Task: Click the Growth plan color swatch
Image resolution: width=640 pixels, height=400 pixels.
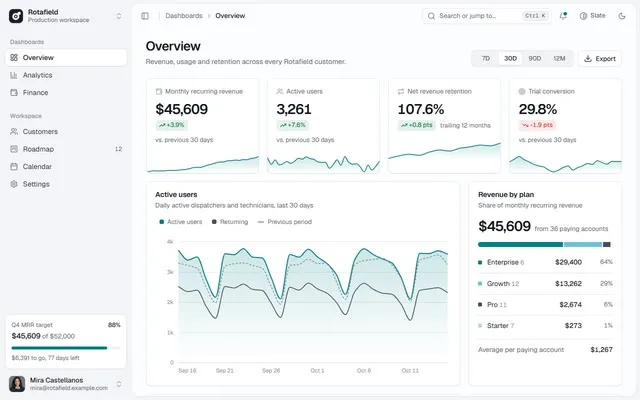Action: [480, 283]
